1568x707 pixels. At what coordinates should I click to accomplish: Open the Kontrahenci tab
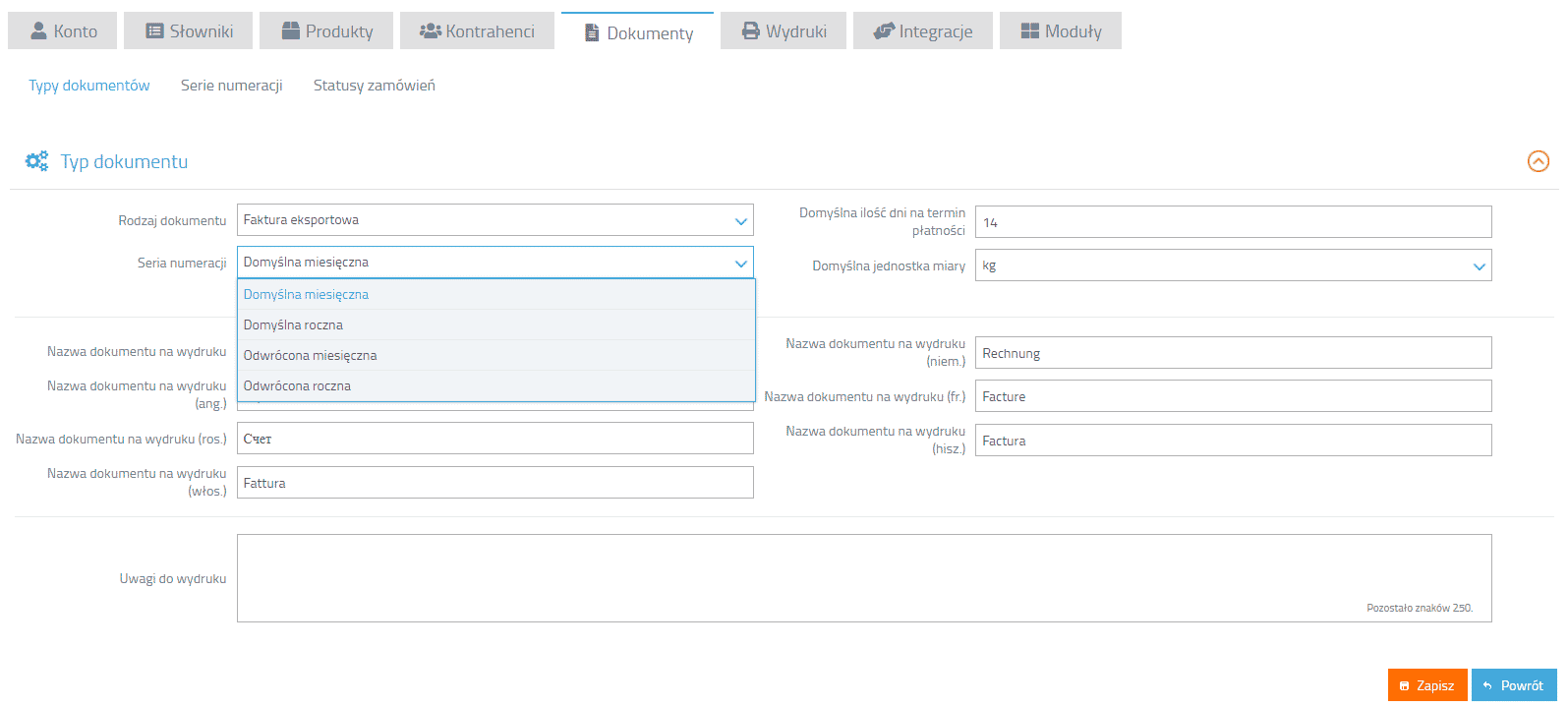[x=477, y=31]
